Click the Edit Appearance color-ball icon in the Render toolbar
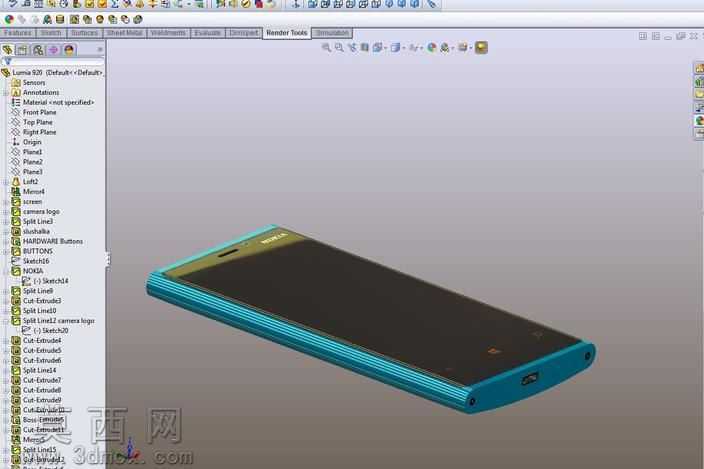This screenshot has height=469, width=704. click(x=9, y=19)
